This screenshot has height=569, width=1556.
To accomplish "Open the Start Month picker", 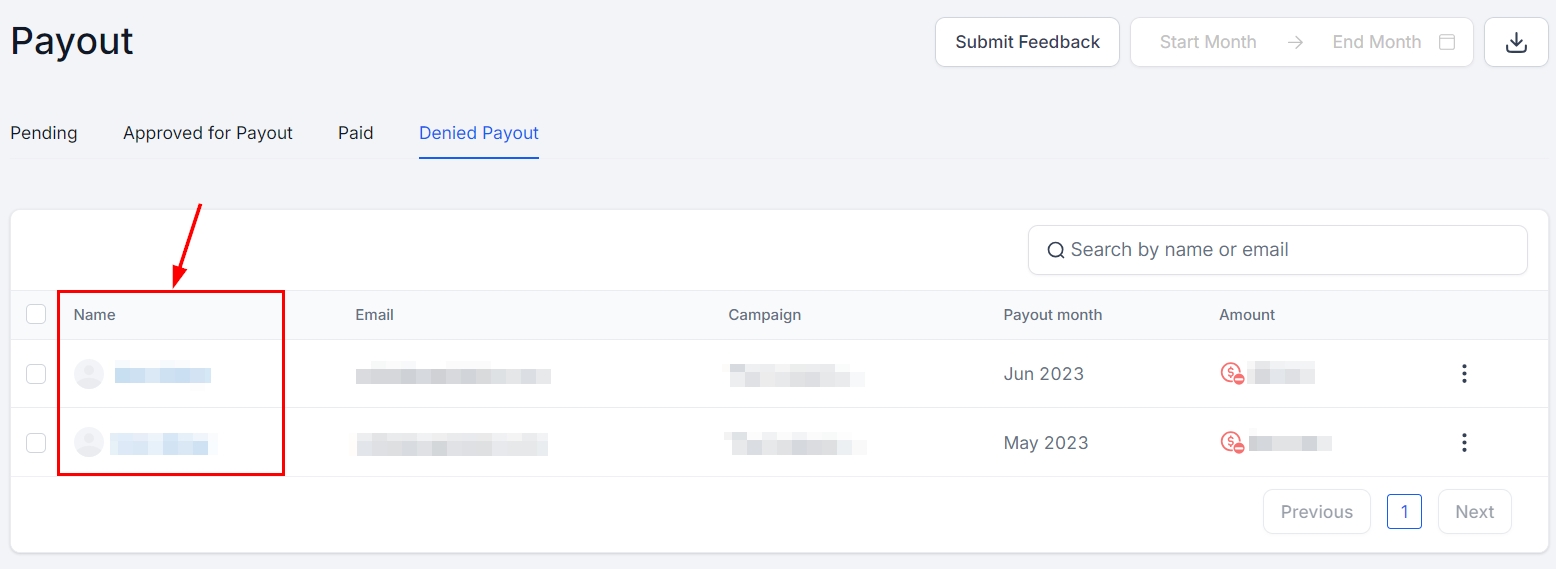I will click(1207, 42).
